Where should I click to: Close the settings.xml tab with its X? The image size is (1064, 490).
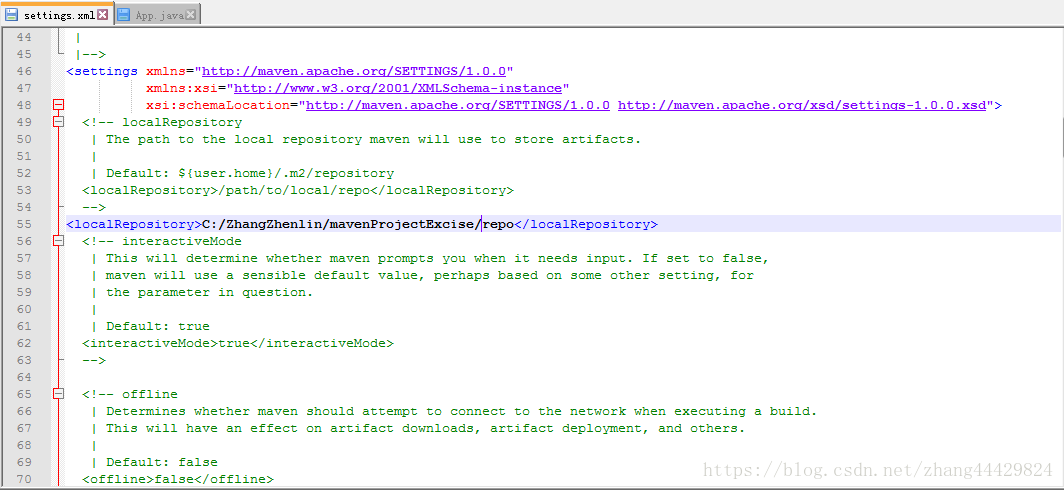click(102, 14)
